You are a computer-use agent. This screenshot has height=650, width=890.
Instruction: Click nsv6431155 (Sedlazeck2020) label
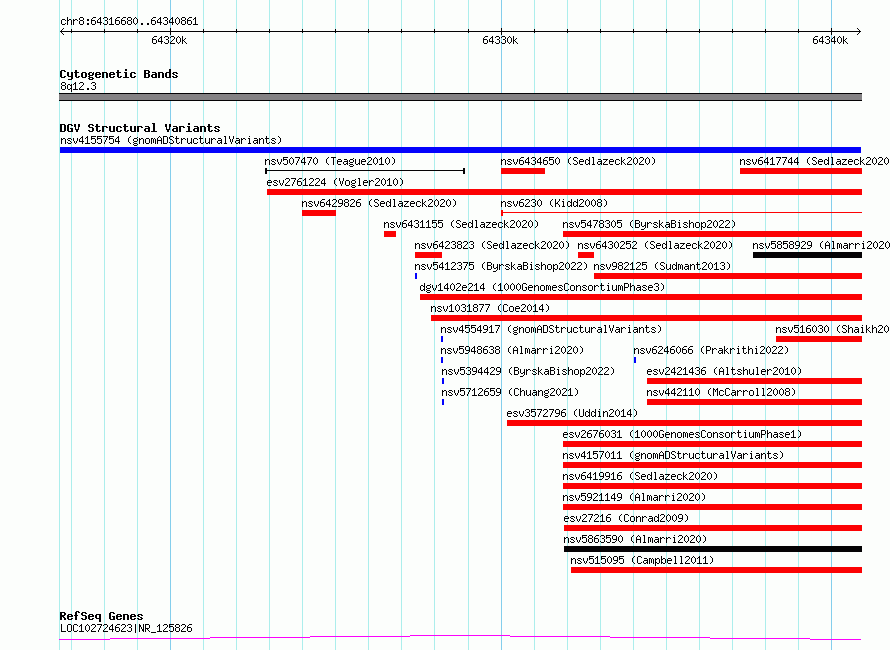pos(461,224)
